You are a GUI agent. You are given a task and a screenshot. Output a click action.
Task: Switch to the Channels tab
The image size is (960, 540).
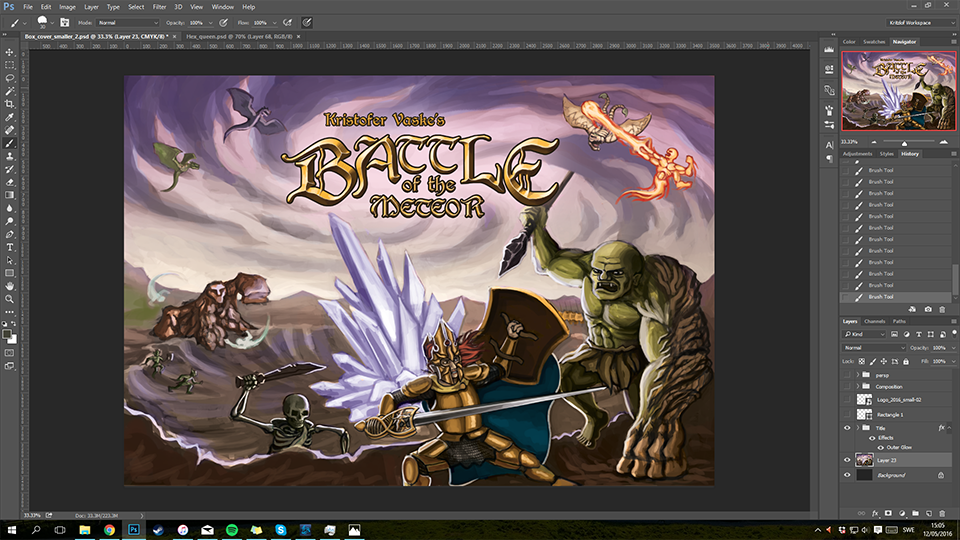(874, 321)
